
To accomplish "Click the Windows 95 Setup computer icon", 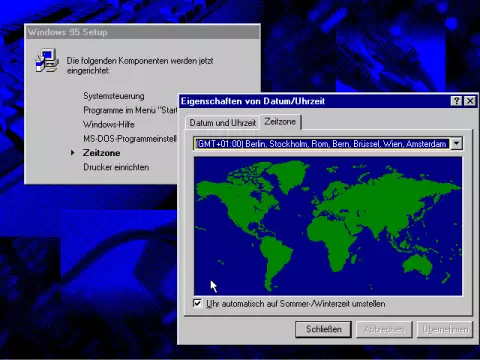I will pos(47,60).
